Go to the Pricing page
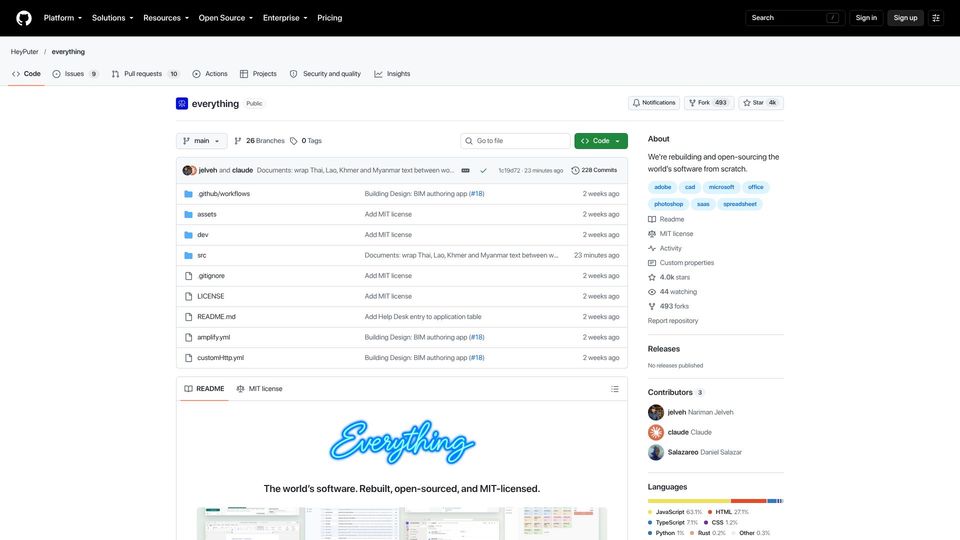This screenshot has height=540, width=960. point(329,18)
